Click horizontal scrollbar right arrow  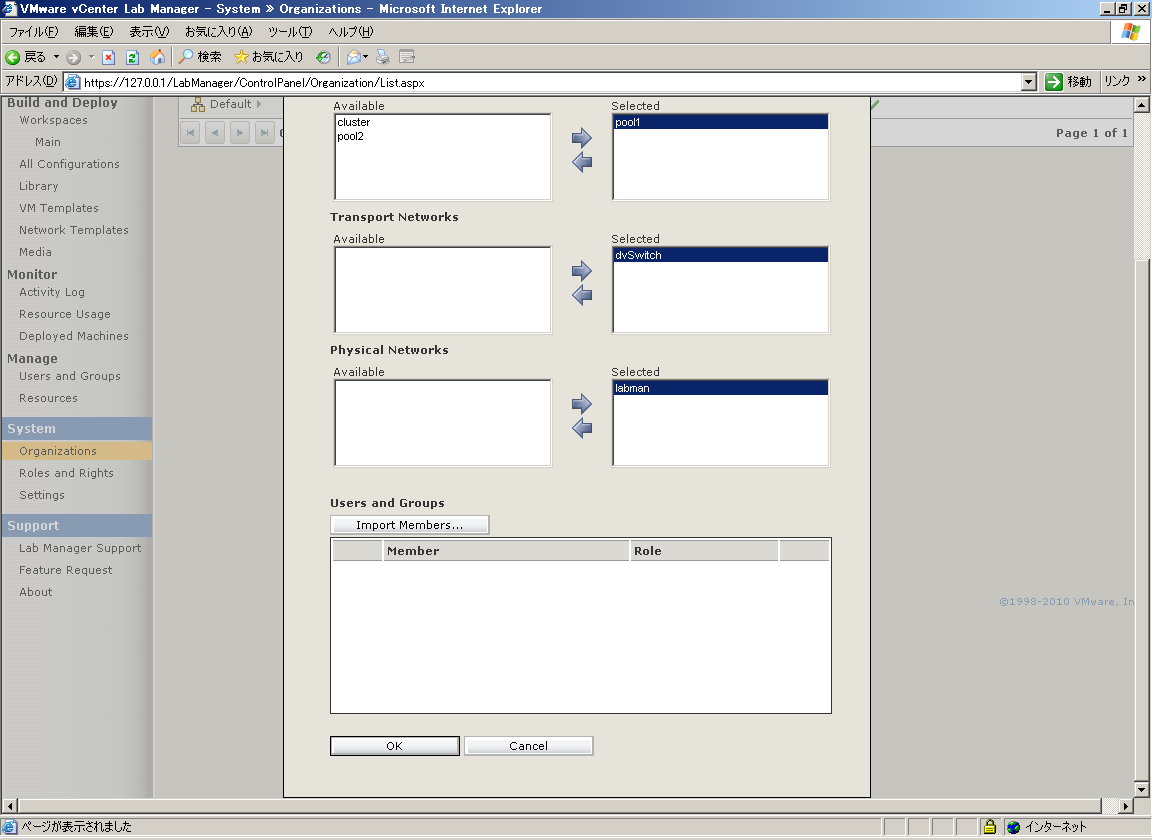click(x=1126, y=806)
